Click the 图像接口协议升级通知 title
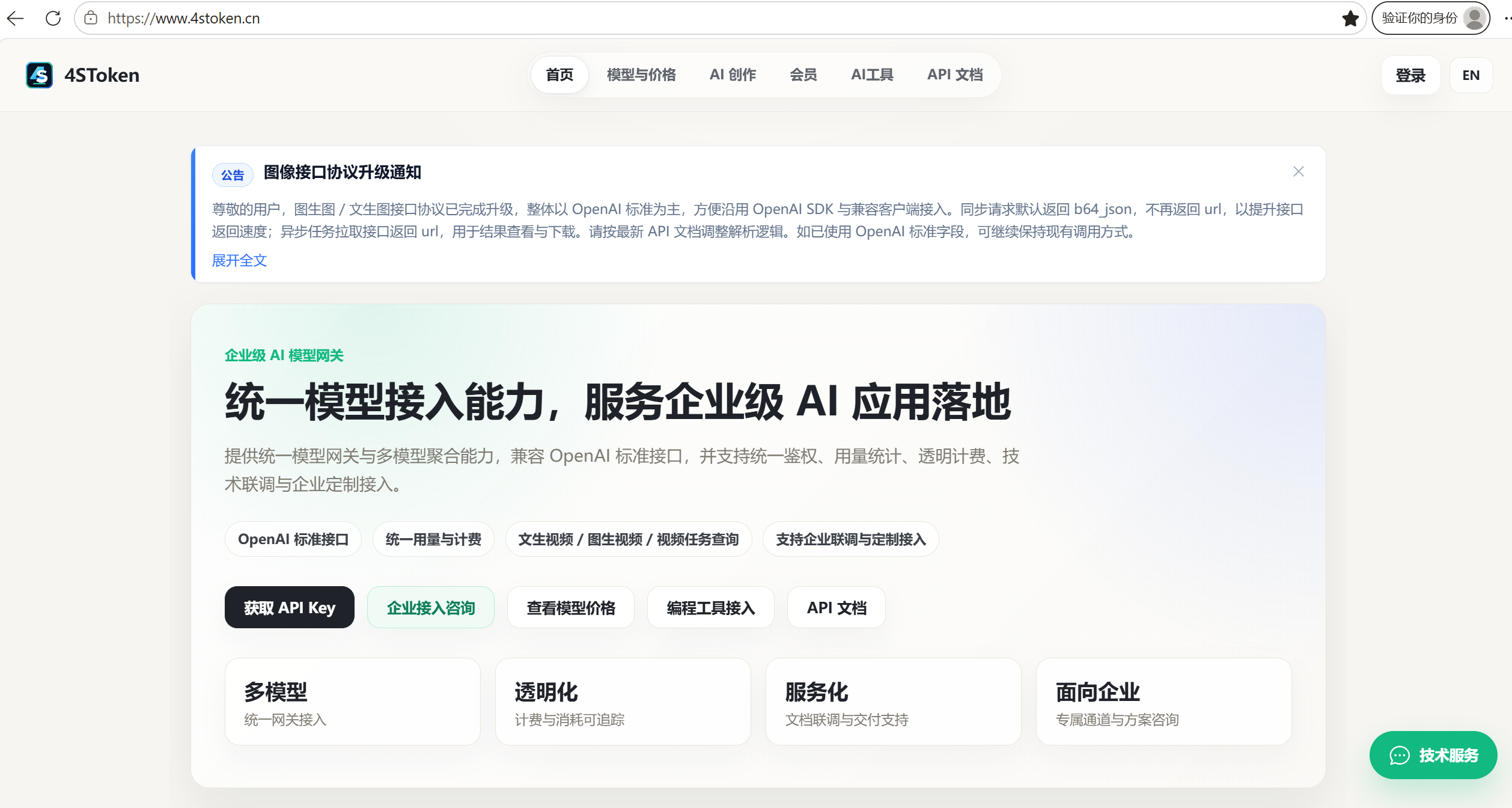The image size is (1512, 808). tap(342, 173)
